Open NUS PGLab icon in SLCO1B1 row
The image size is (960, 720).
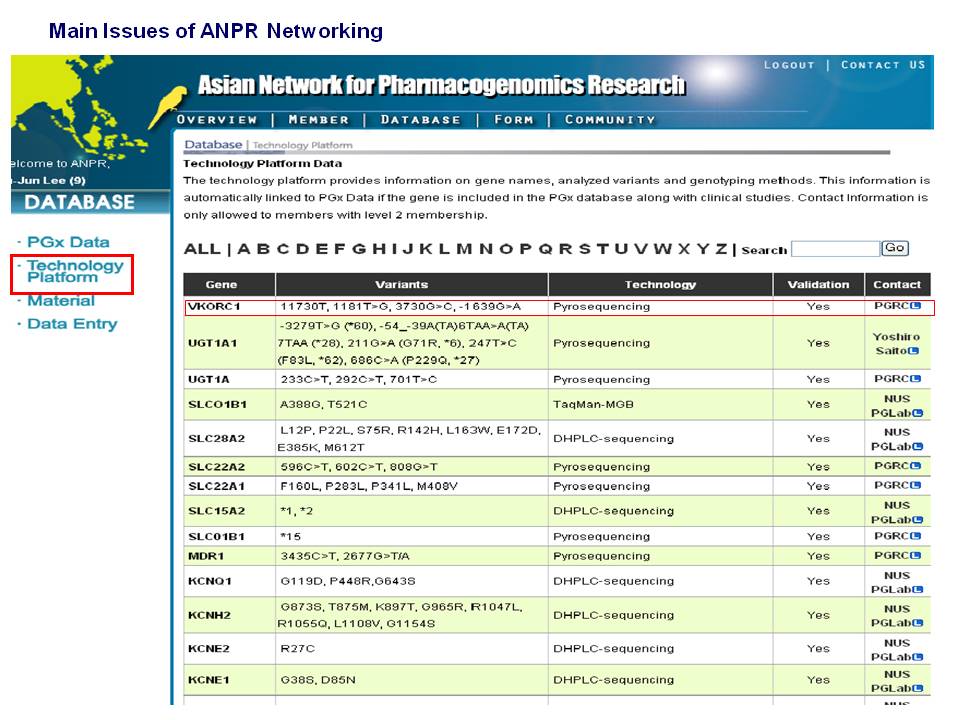coord(918,413)
